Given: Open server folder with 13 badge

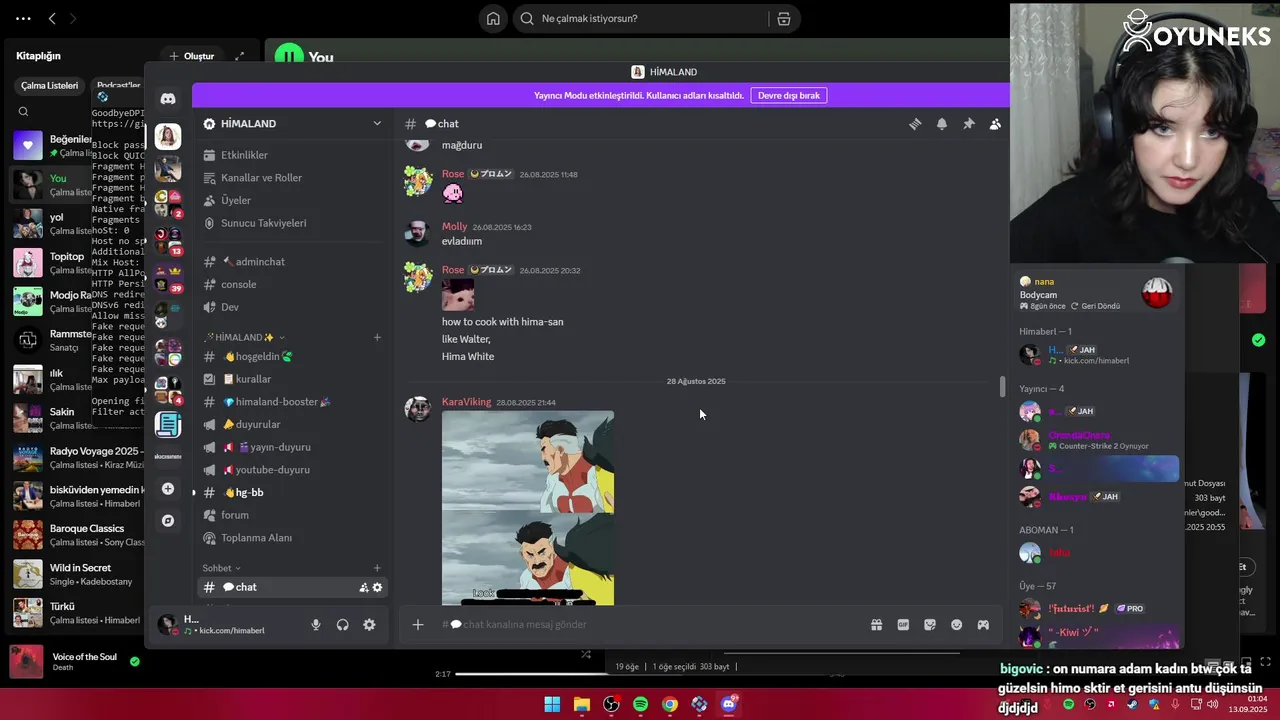Looking at the screenshot, I should [x=168, y=241].
